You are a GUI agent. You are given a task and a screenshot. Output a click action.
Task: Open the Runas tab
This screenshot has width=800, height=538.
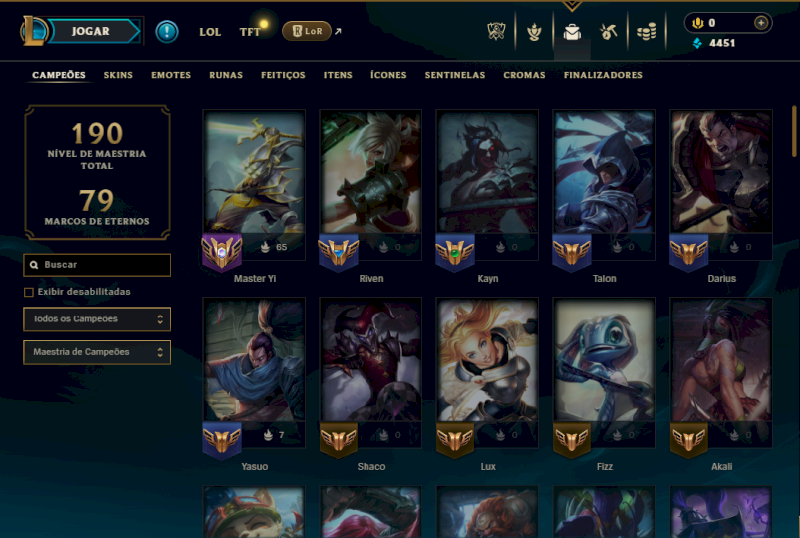[x=226, y=75]
